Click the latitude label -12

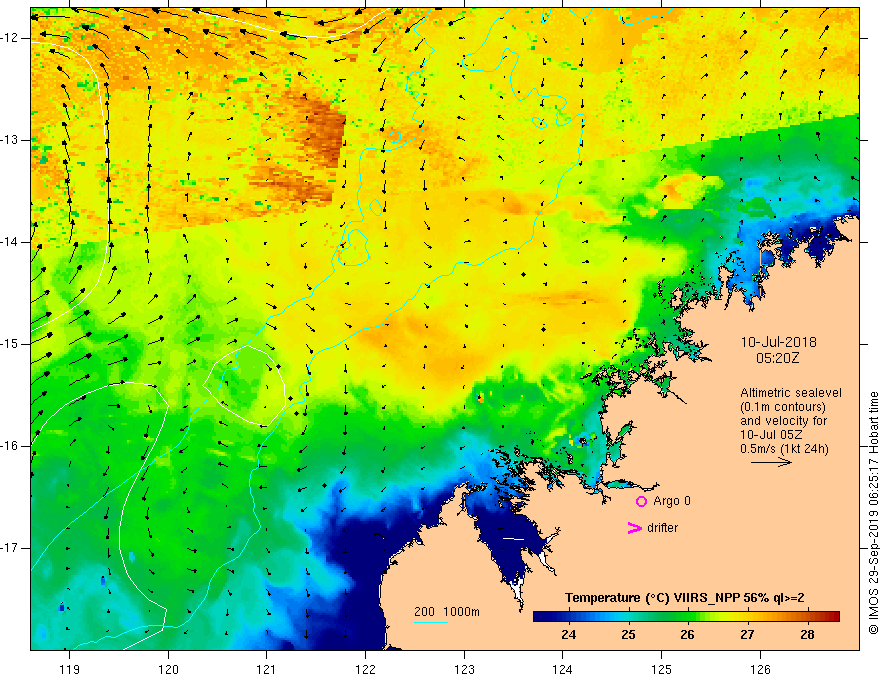[11, 38]
